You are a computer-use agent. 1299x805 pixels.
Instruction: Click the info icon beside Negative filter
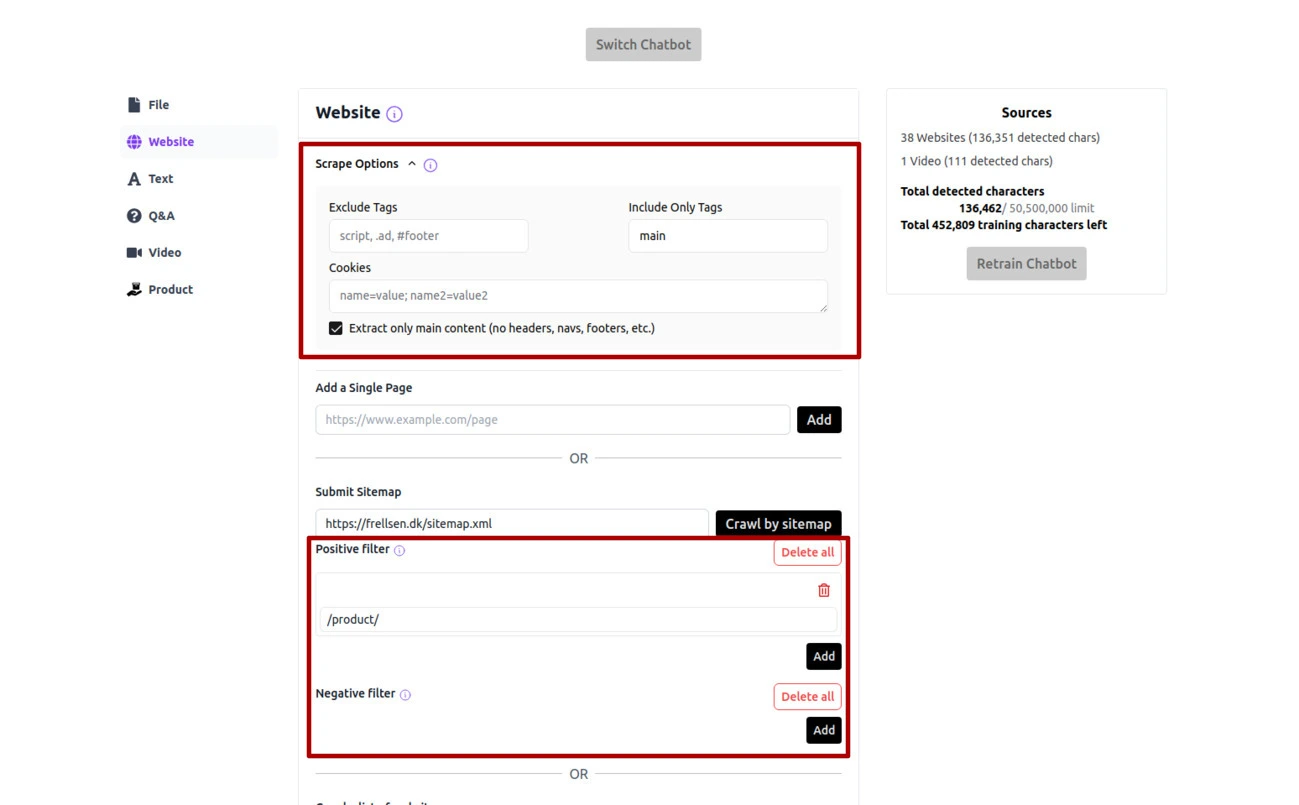(x=405, y=695)
